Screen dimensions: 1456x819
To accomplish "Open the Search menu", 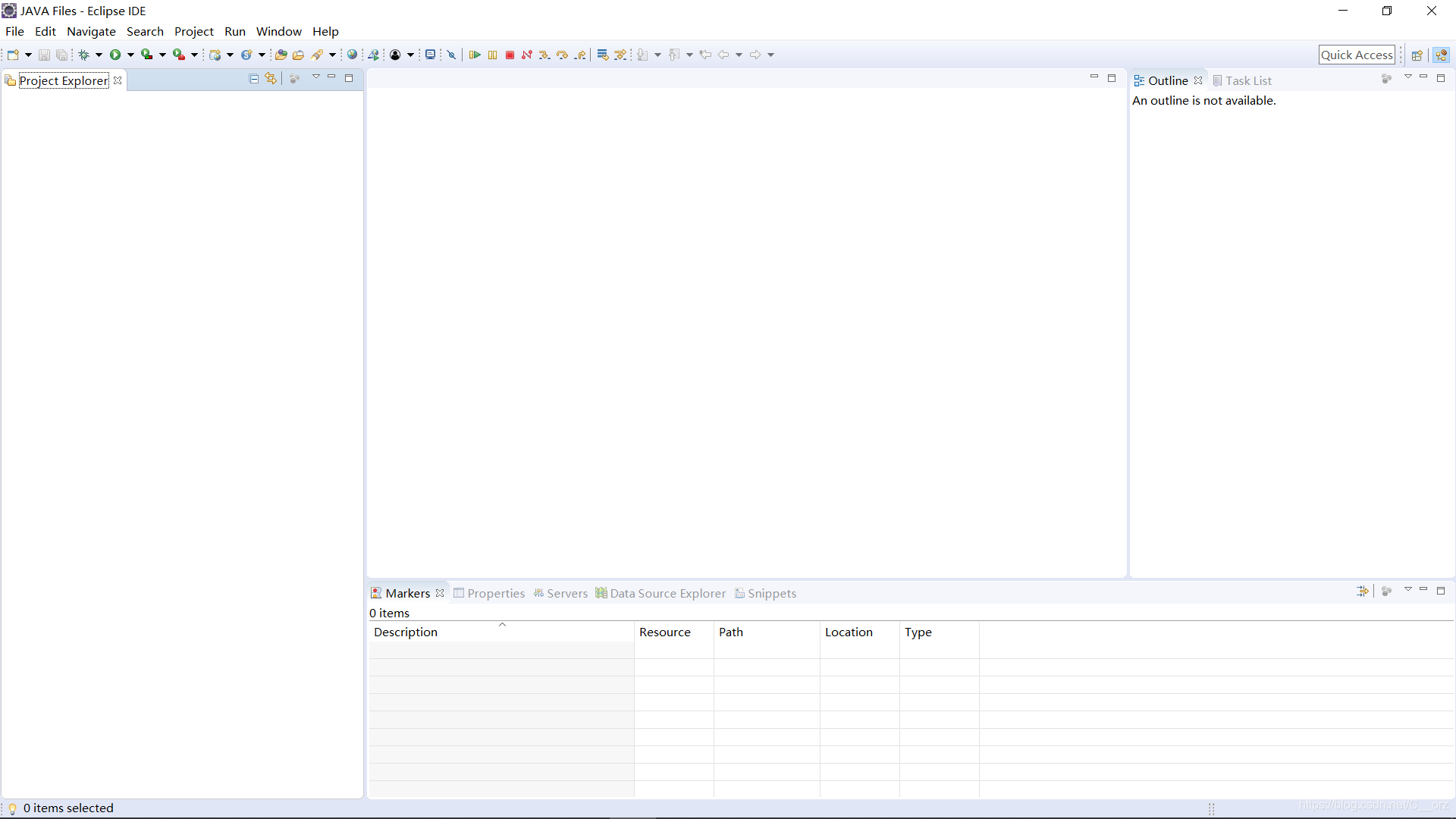I will [145, 31].
